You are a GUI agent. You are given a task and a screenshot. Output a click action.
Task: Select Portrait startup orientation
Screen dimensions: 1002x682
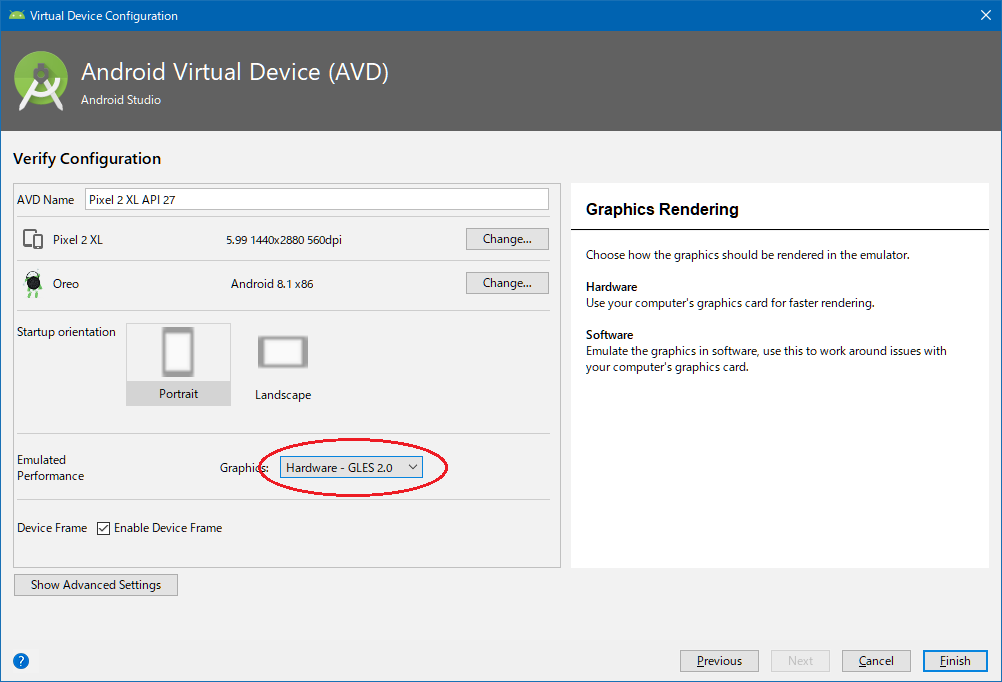(x=178, y=364)
